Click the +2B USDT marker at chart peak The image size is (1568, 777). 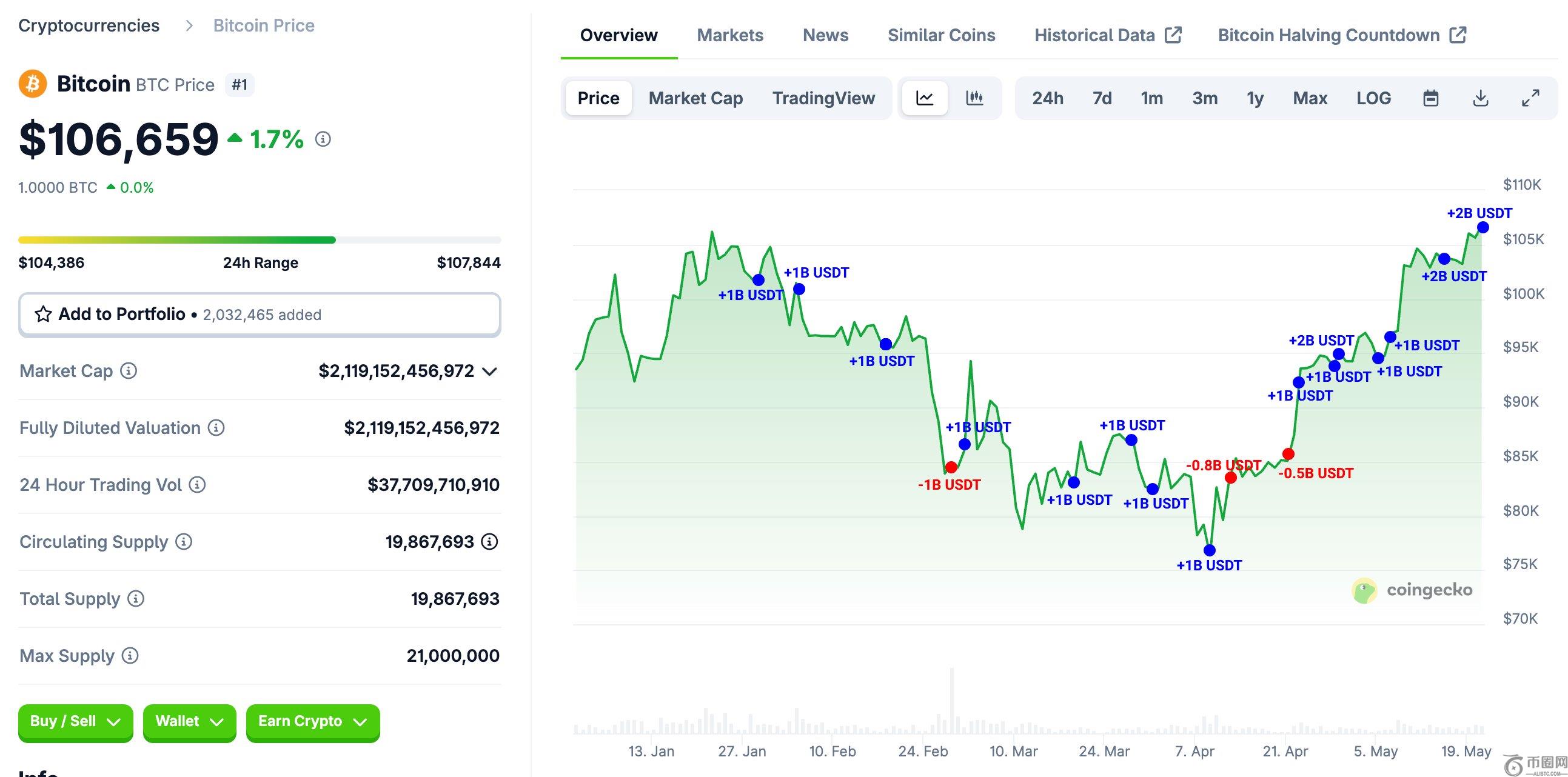1483,227
